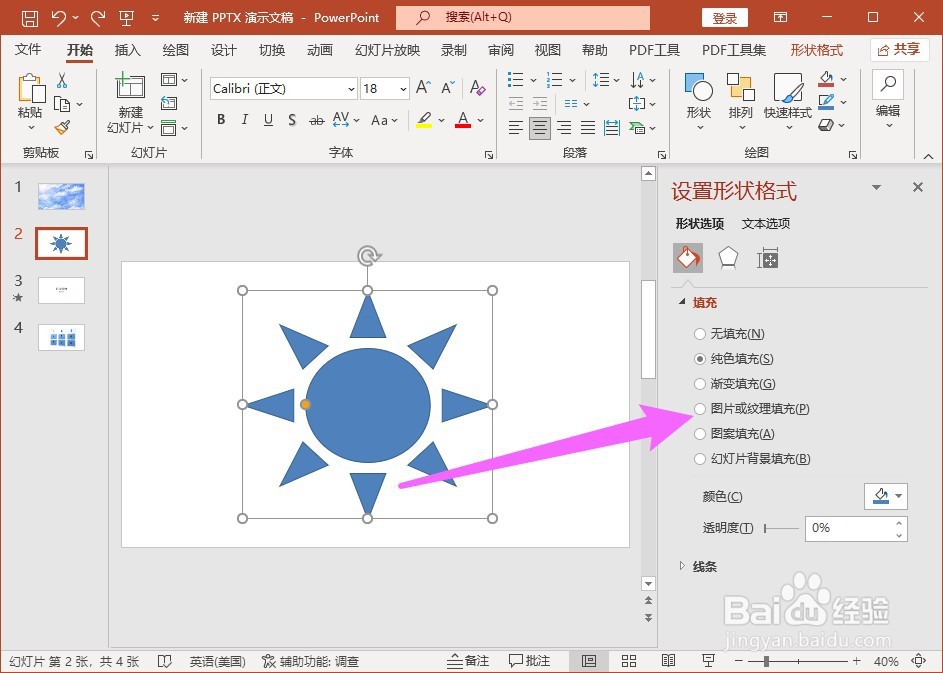Viewport: 943px width, 673px height.
Task: Select Slide background fill (幻灯片背景填充)
Action: click(699, 459)
